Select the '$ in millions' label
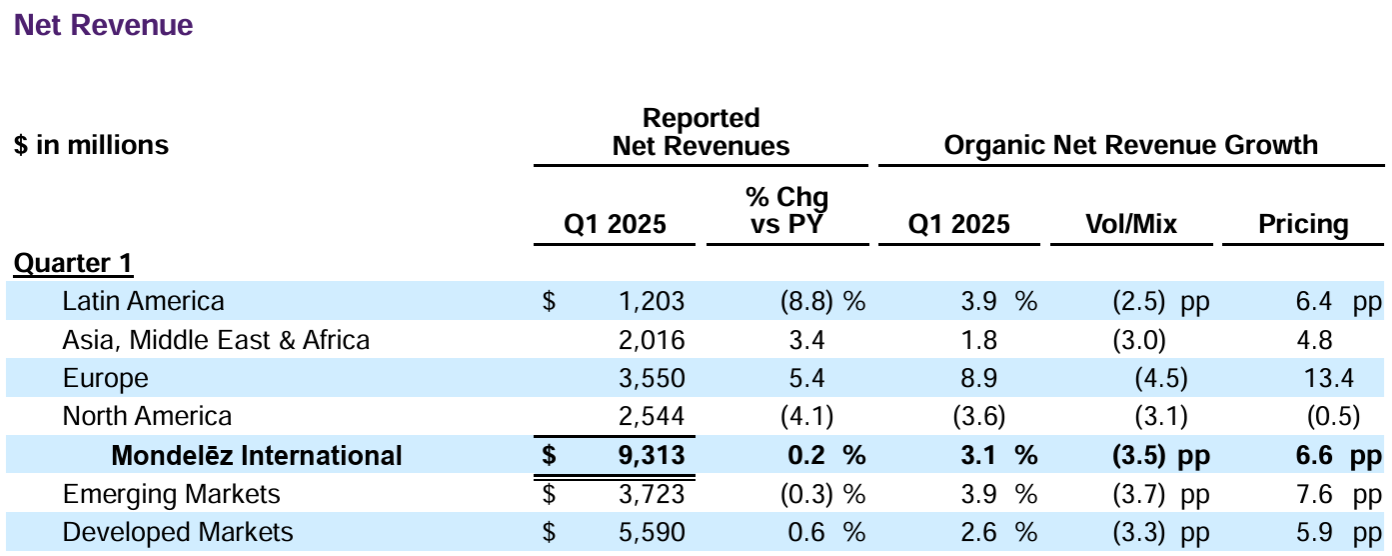This screenshot has height=556, width=1392. [x=91, y=145]
